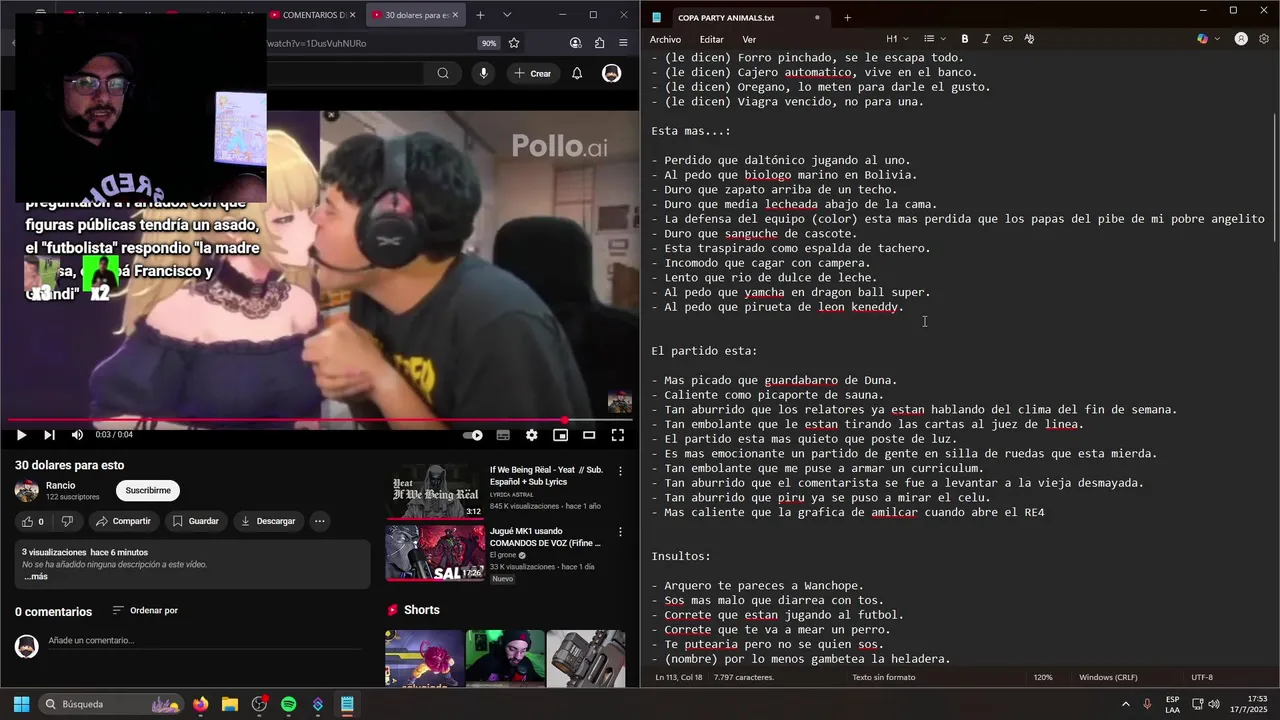Switch to COMENTARIOS browser tab
Screen dimensions: 1280x720
313,15
